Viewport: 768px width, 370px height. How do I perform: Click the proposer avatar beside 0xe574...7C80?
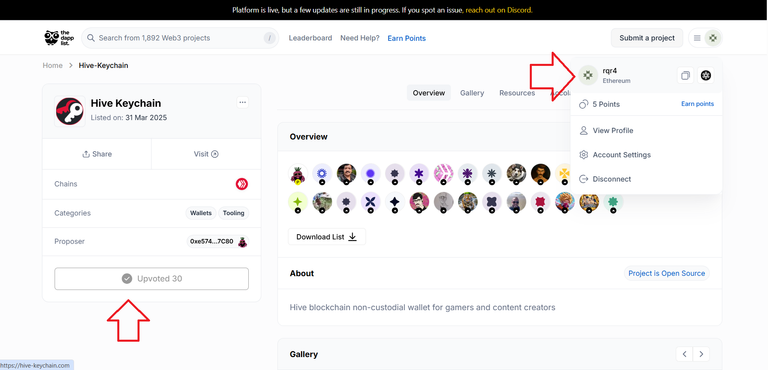[x=242, y=242]
